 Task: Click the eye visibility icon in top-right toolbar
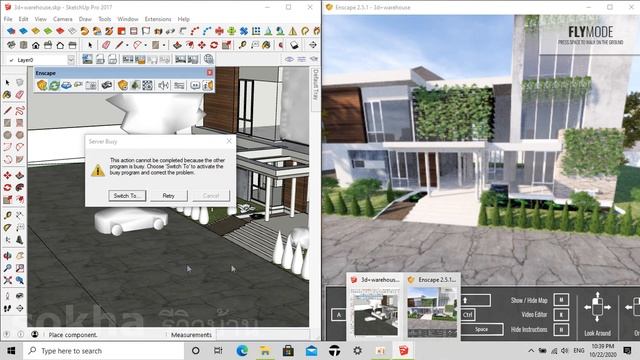coord(289,60)
